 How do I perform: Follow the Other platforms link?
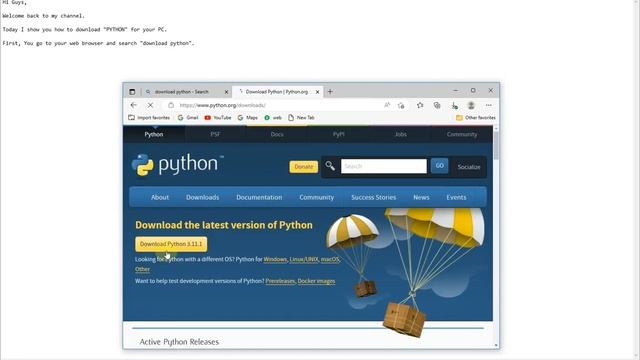tap(142, 269)
